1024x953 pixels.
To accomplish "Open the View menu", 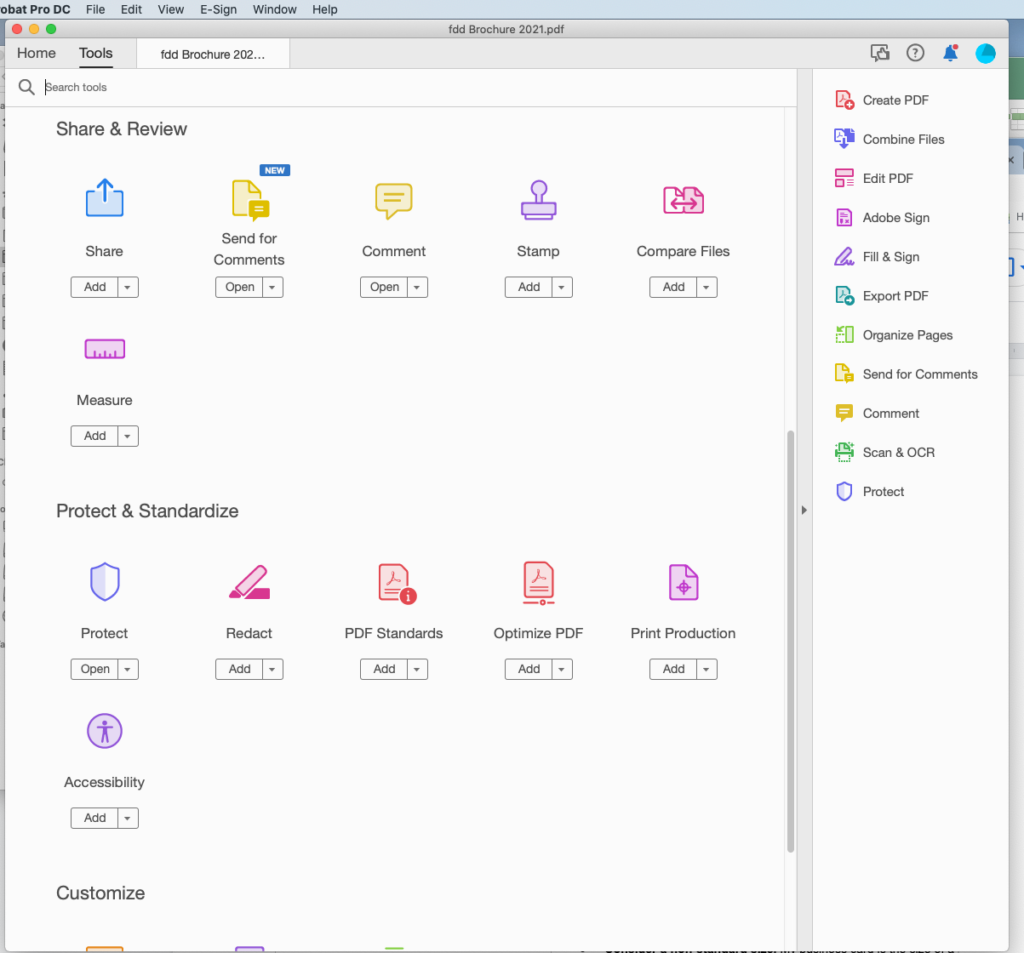I will pos(170,9).
